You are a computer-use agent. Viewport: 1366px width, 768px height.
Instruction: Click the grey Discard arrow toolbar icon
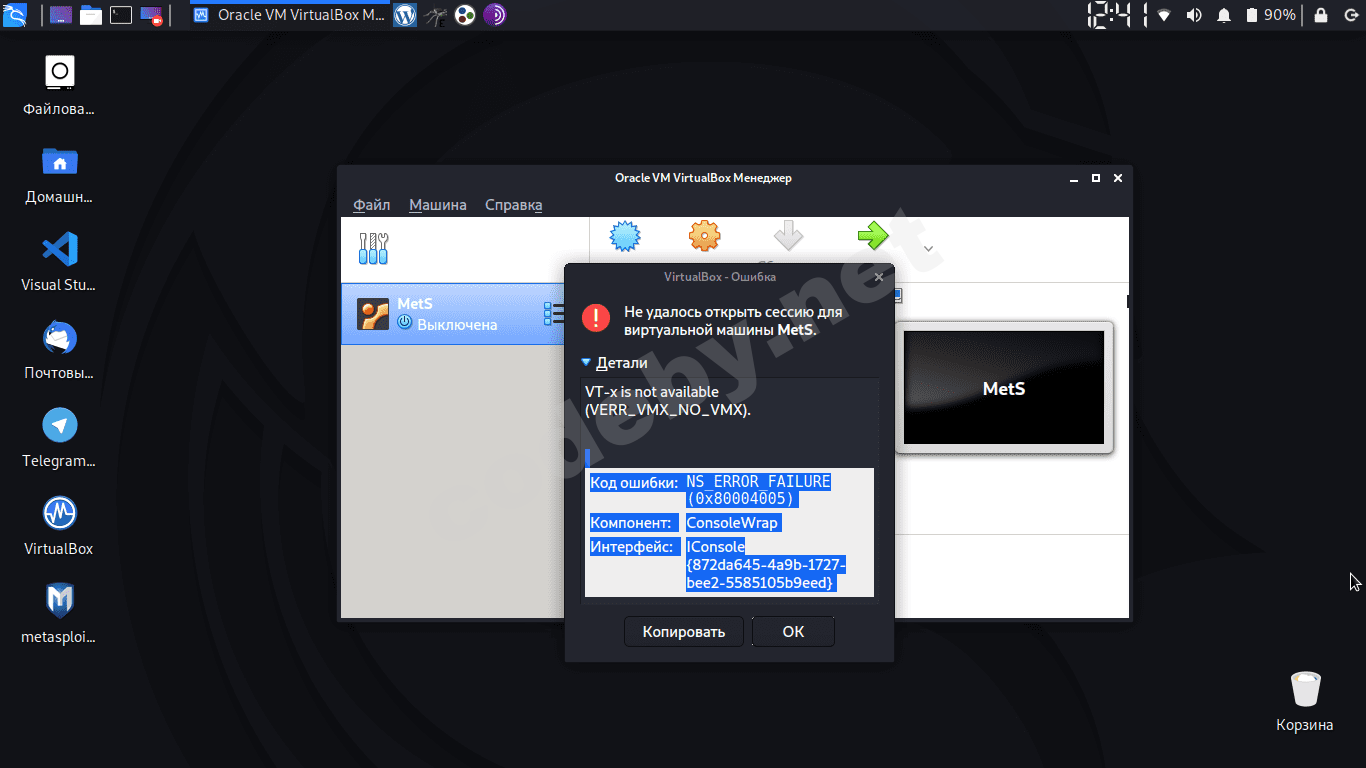(x=789, y=237)
